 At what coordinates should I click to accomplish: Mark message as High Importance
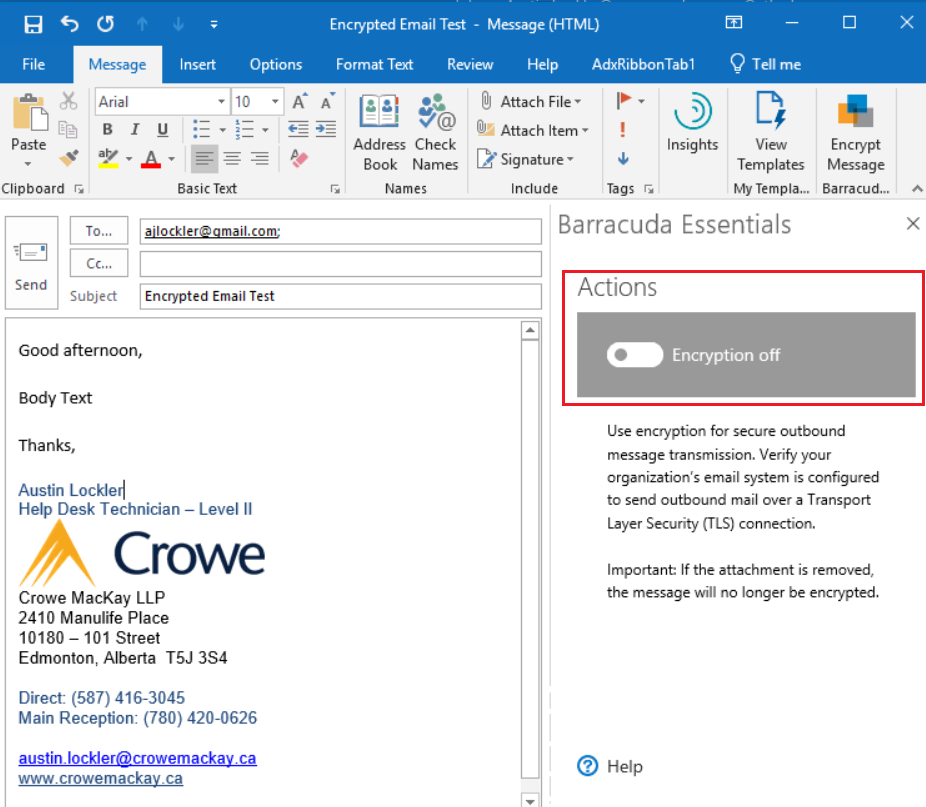(623, 129)
